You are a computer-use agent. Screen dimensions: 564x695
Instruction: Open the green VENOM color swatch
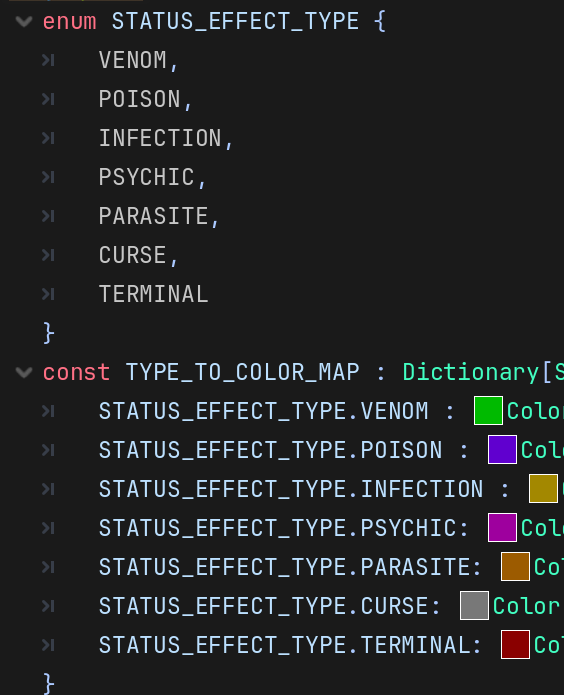pos(488,411)
